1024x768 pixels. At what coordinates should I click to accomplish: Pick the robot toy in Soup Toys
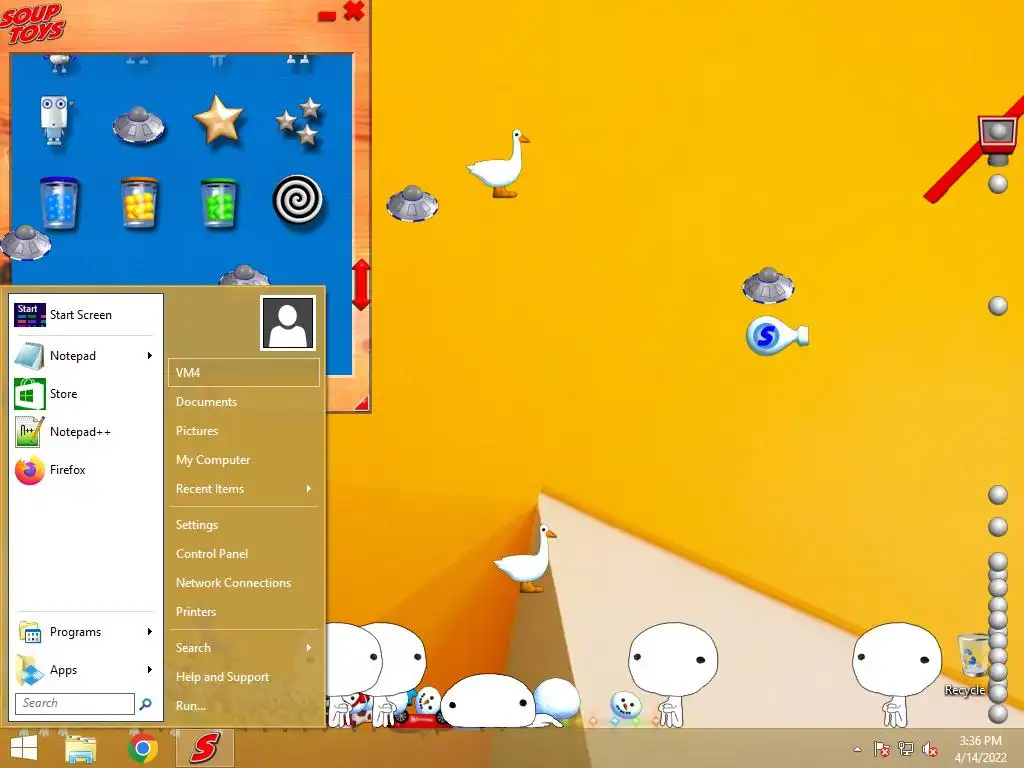click(x=56, y=120)
